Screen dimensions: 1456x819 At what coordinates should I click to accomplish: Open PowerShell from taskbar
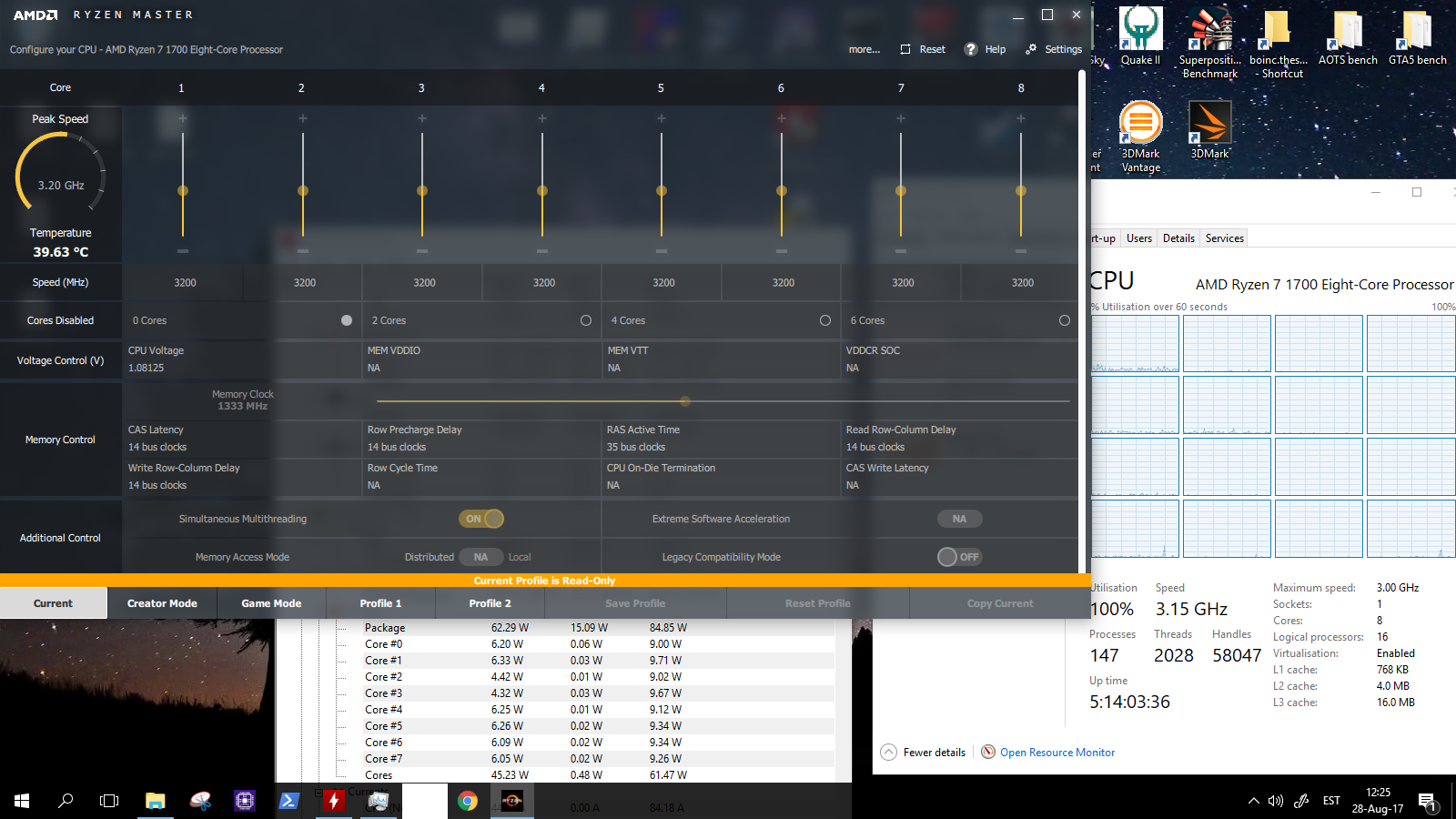click(x=288, y=801)
